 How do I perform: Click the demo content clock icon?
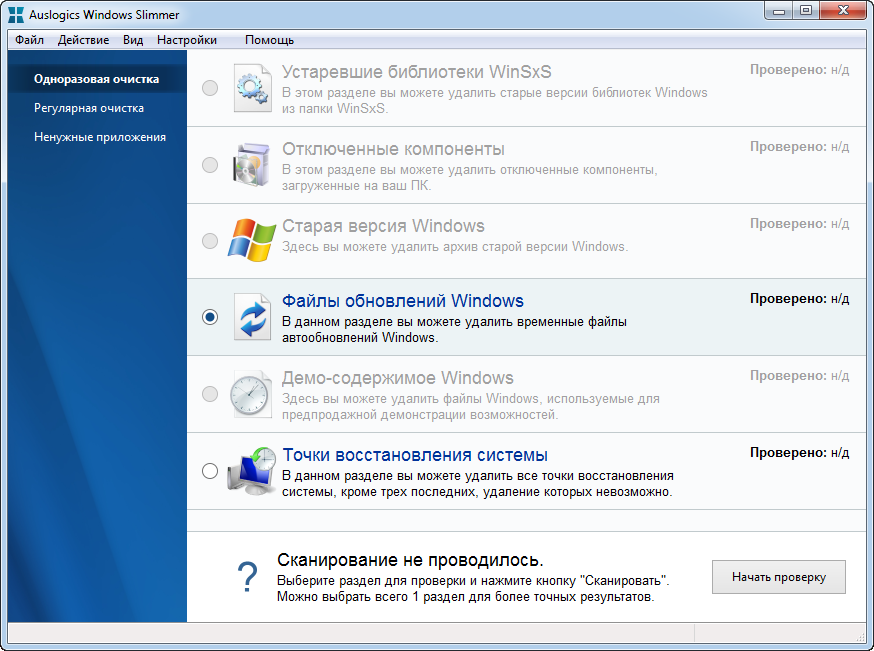pyautogui.click(x=251, y=394)
